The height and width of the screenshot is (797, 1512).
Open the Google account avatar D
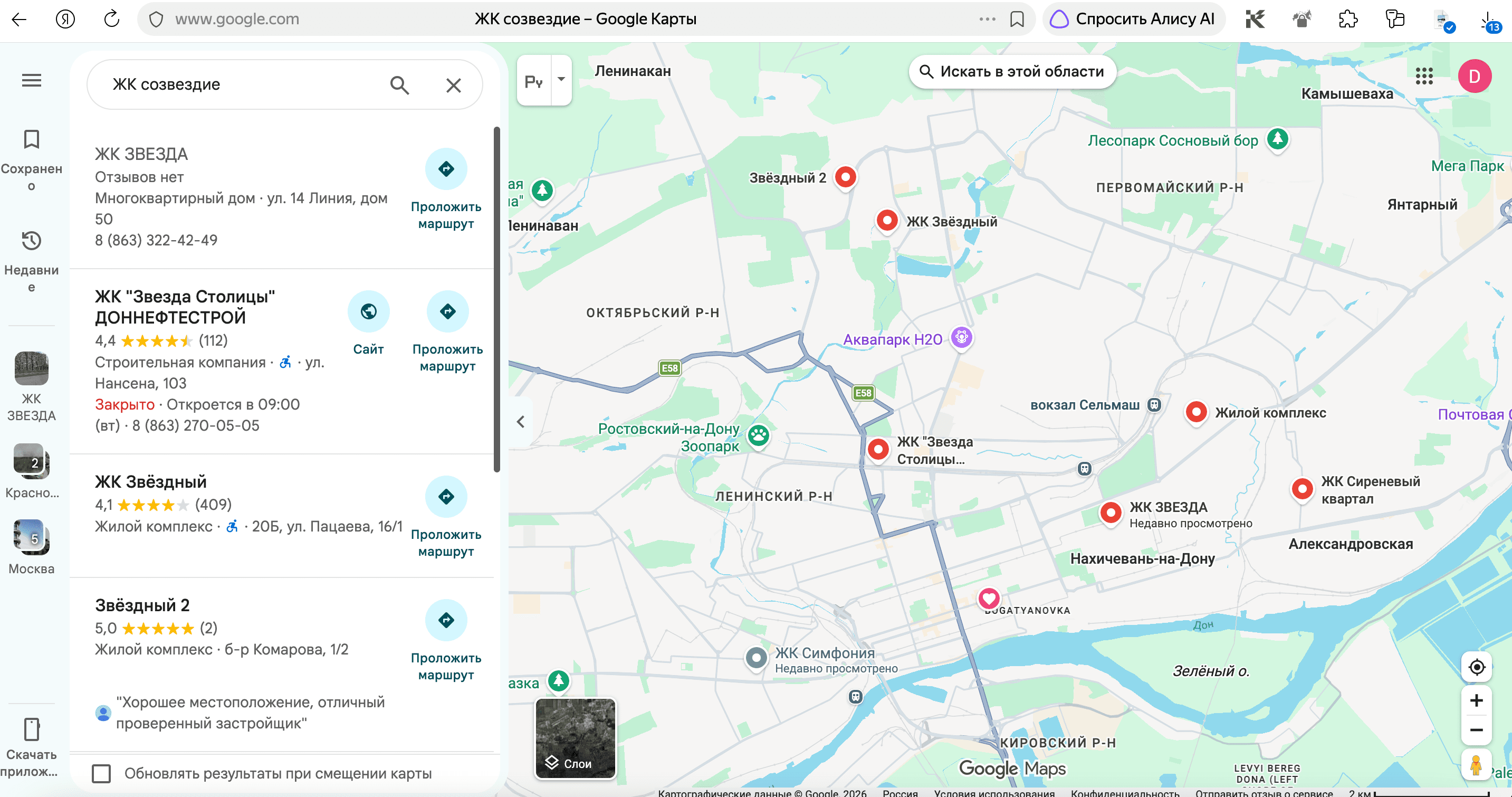click(x=1475, y=76)
